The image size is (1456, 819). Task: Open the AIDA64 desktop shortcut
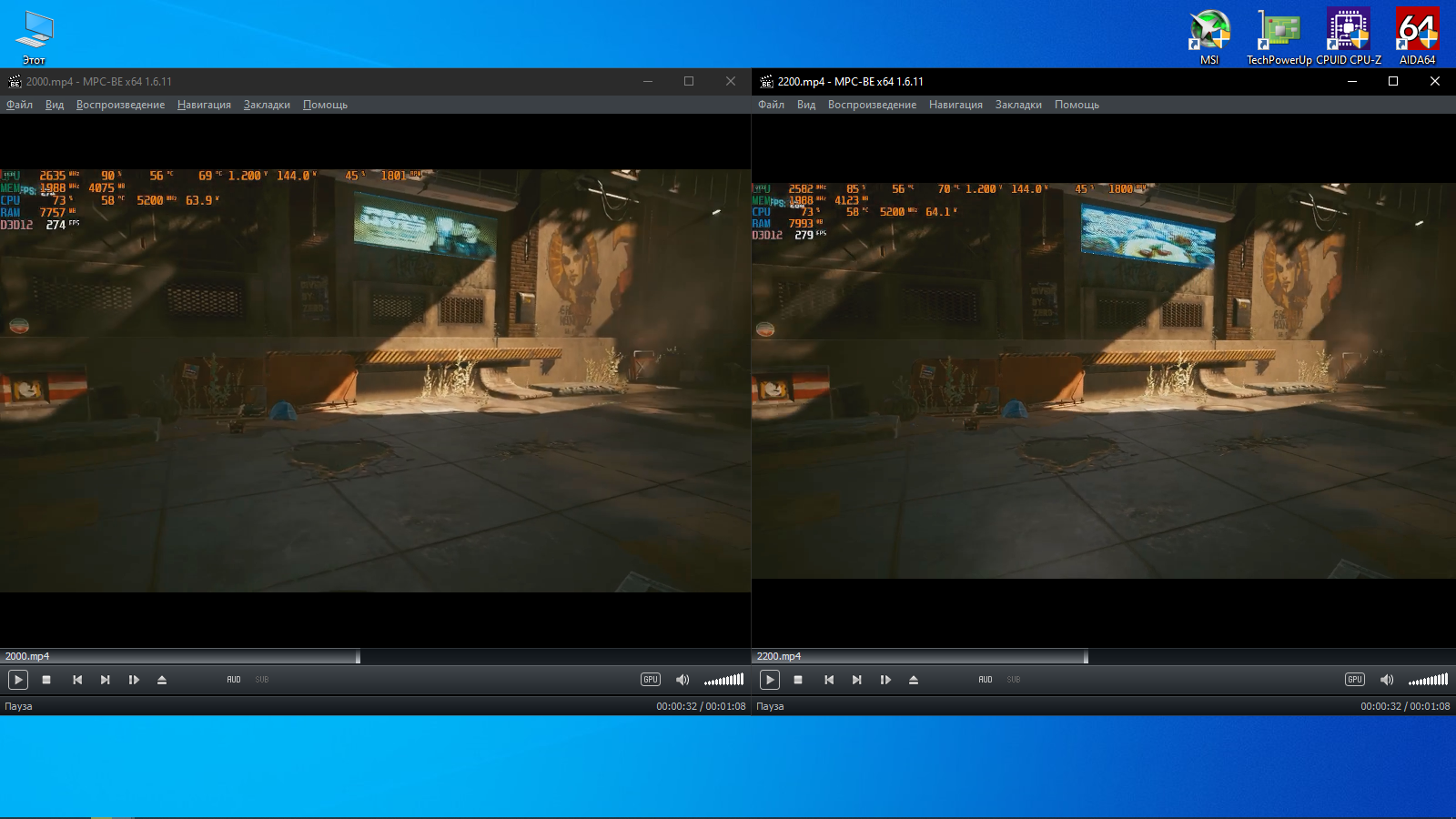pyautogui.click(x=1417, y=36)
